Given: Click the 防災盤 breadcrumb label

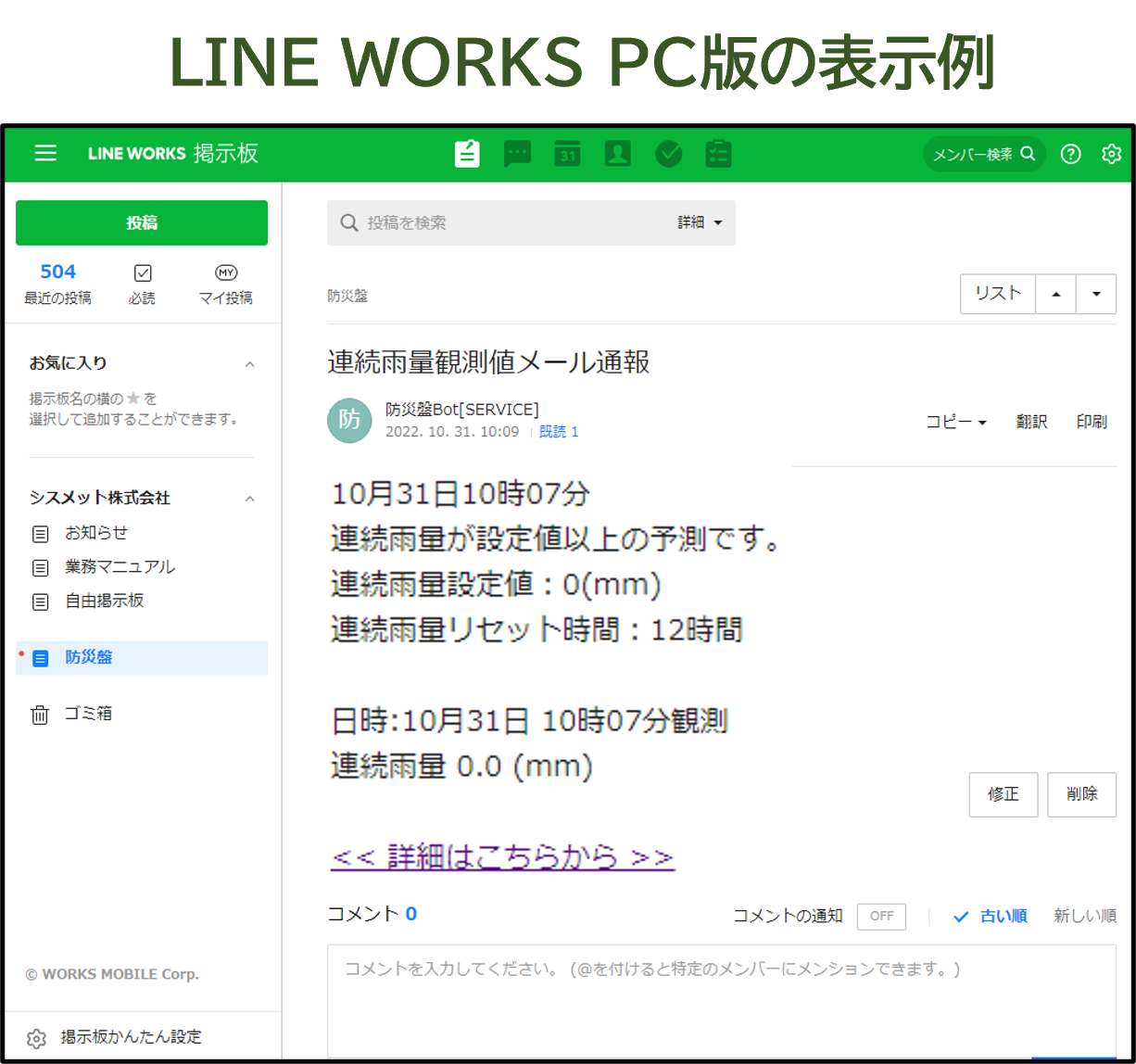Looking at the screenshot, I should click(347, 296).
